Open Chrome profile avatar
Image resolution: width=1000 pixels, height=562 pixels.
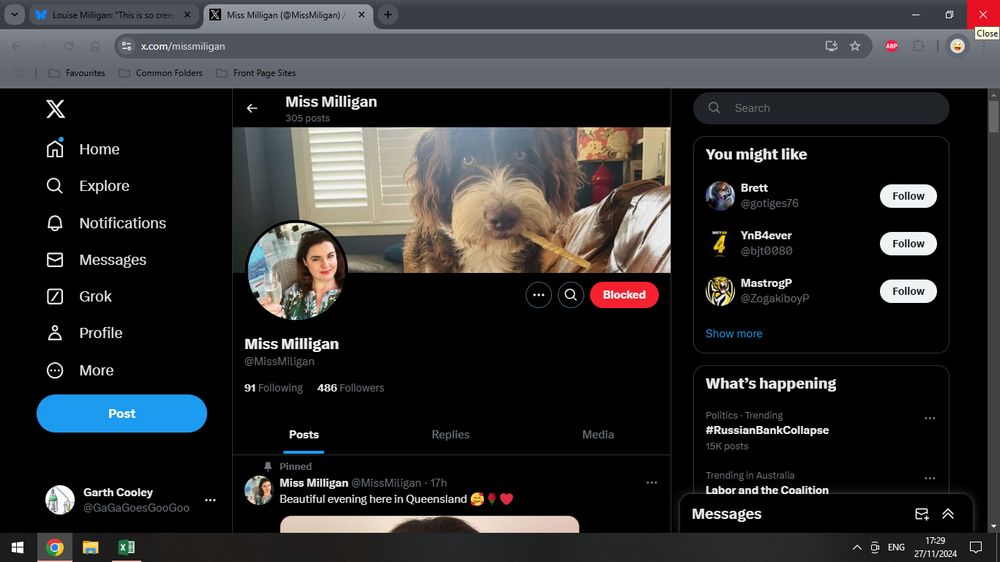[x=957, y=46]
